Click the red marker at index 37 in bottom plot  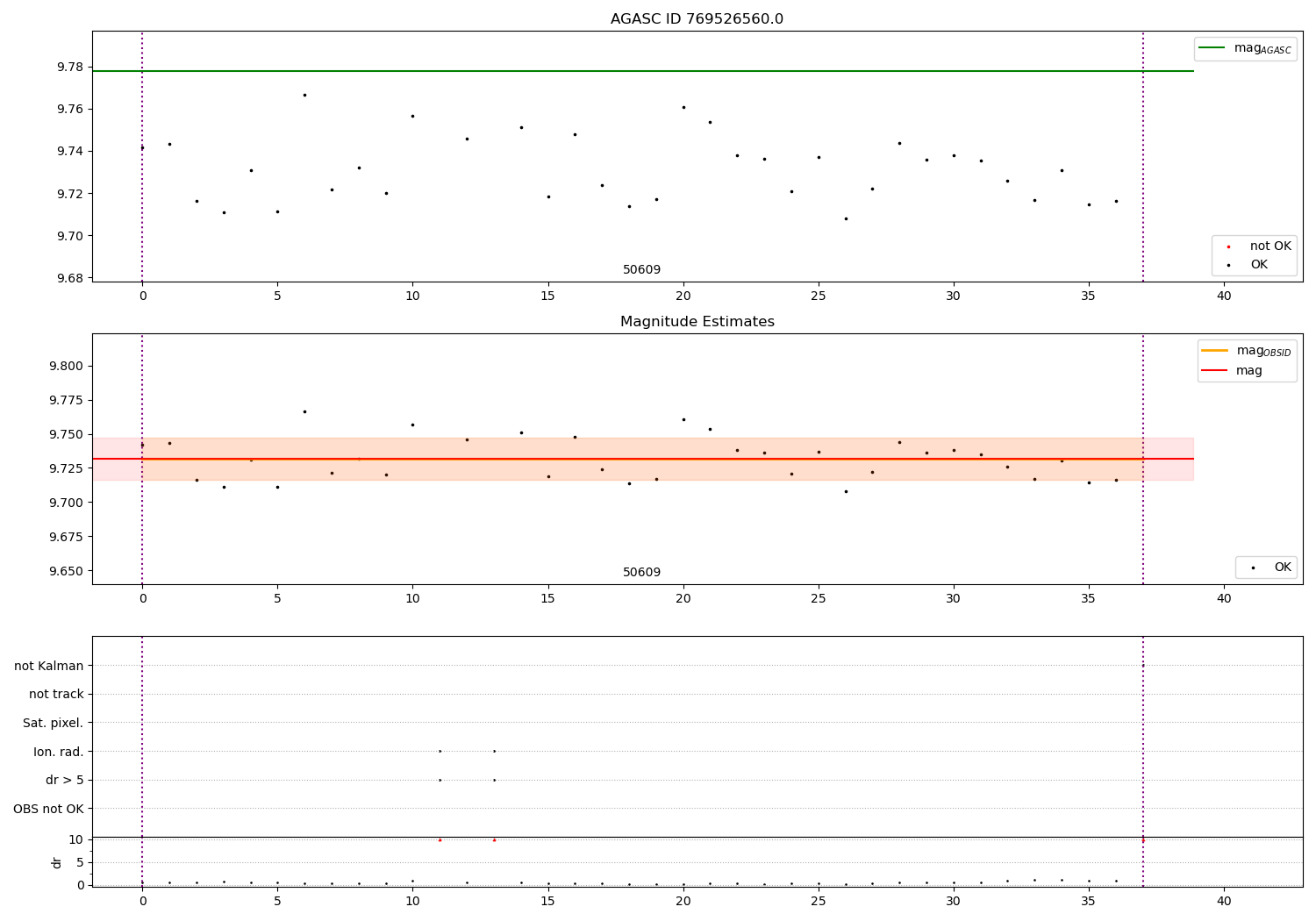(x=1142, y=839)
